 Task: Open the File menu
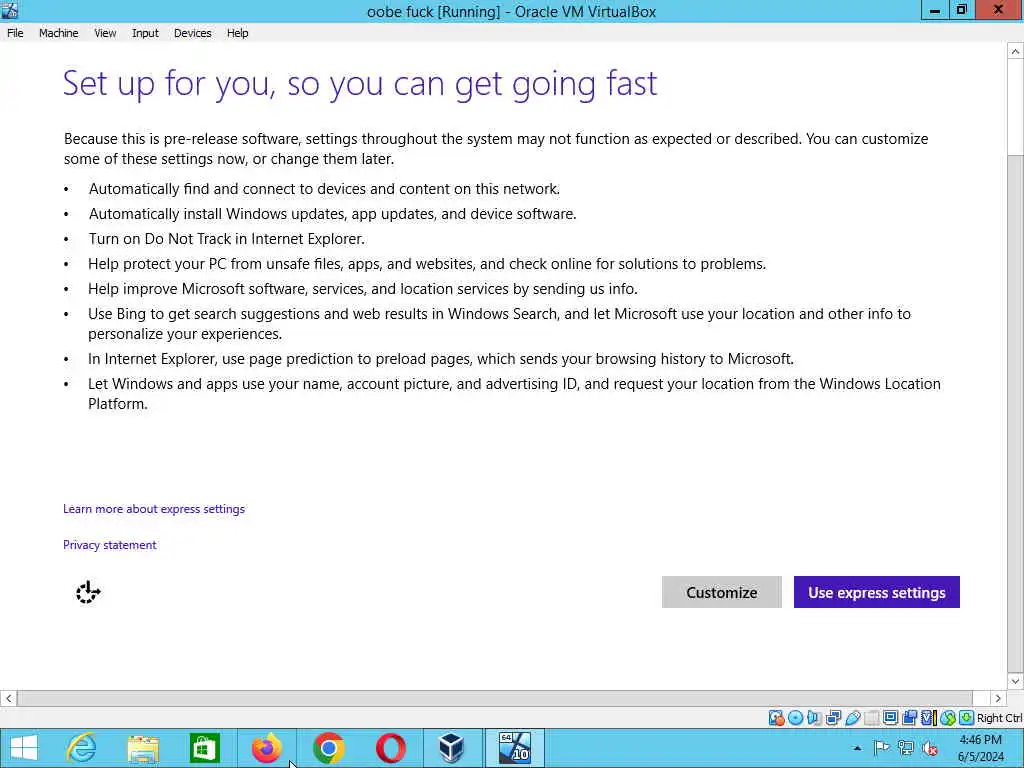(x=15, y=33)
